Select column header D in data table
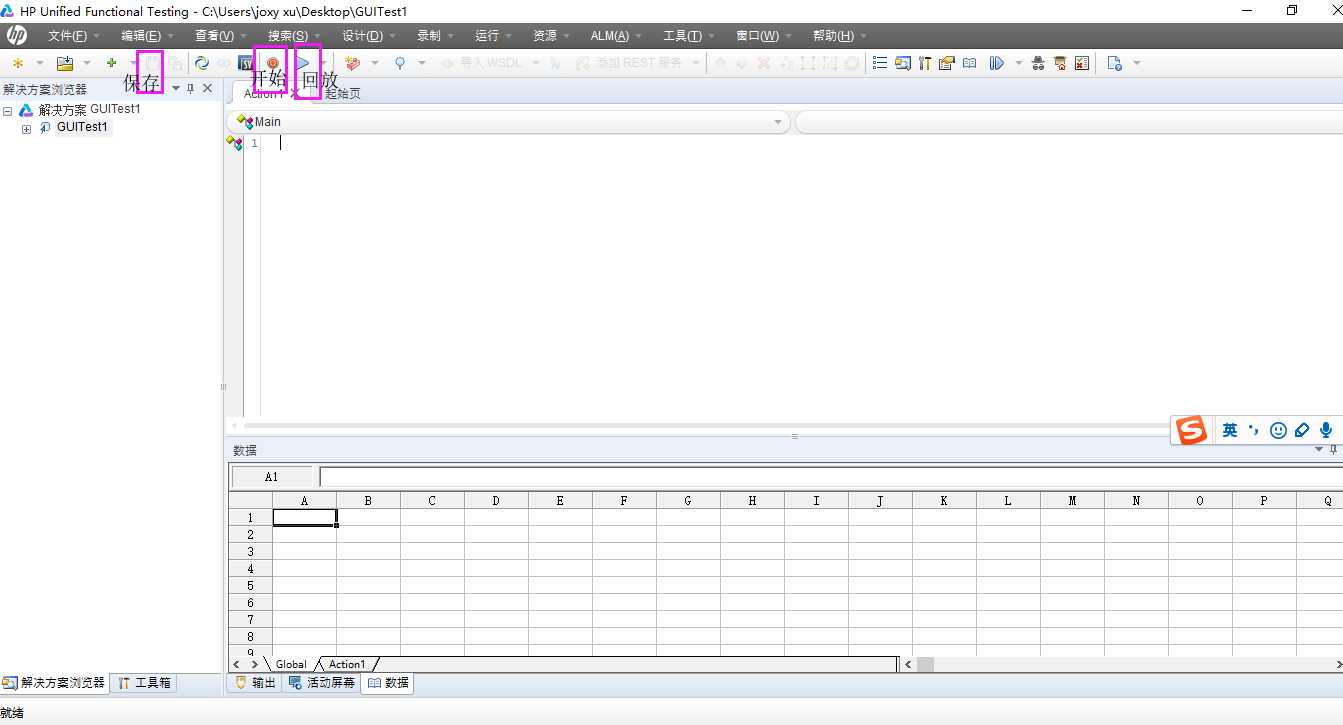 (496, 500)
